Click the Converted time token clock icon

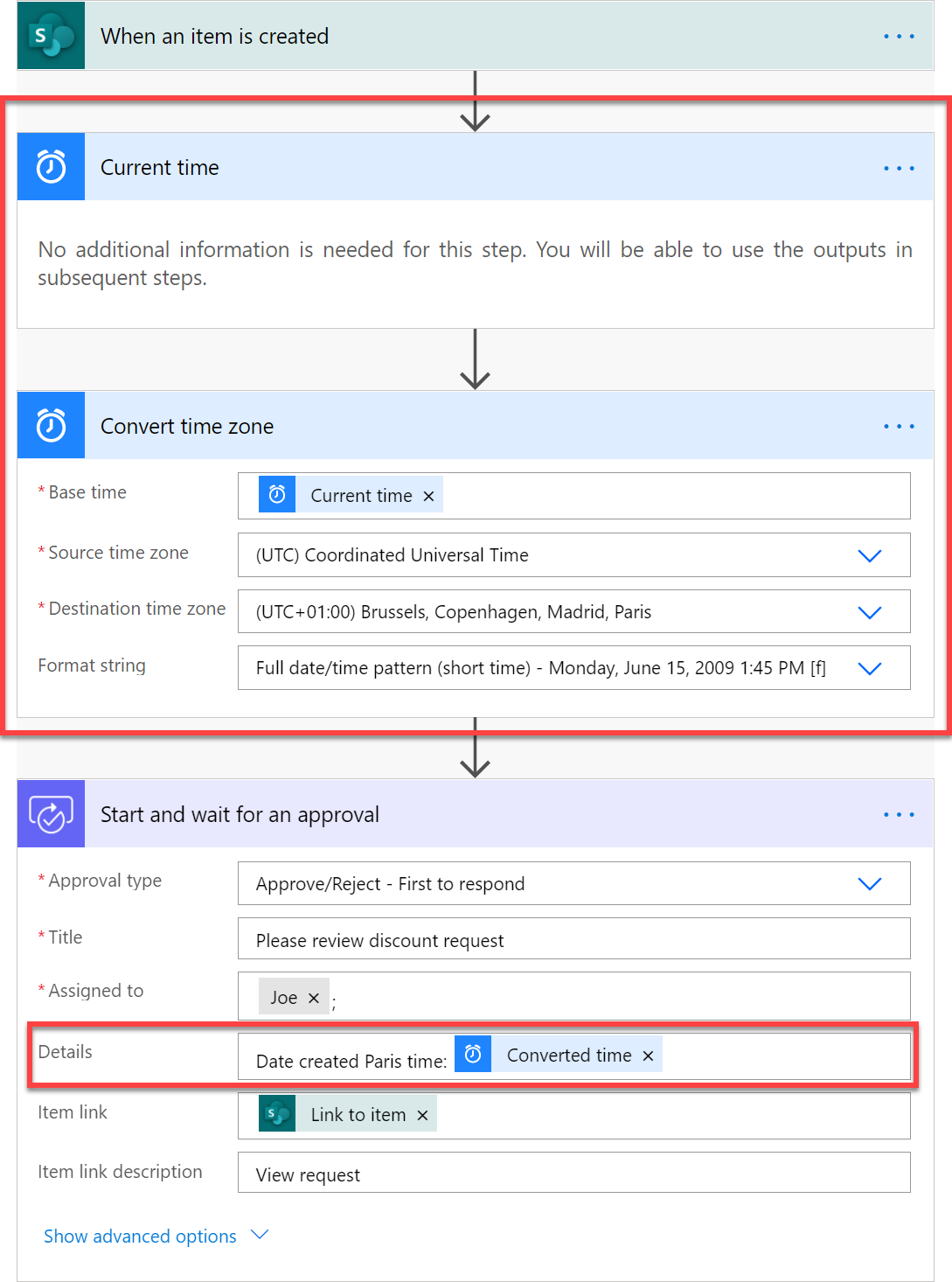pos(473,1055)
